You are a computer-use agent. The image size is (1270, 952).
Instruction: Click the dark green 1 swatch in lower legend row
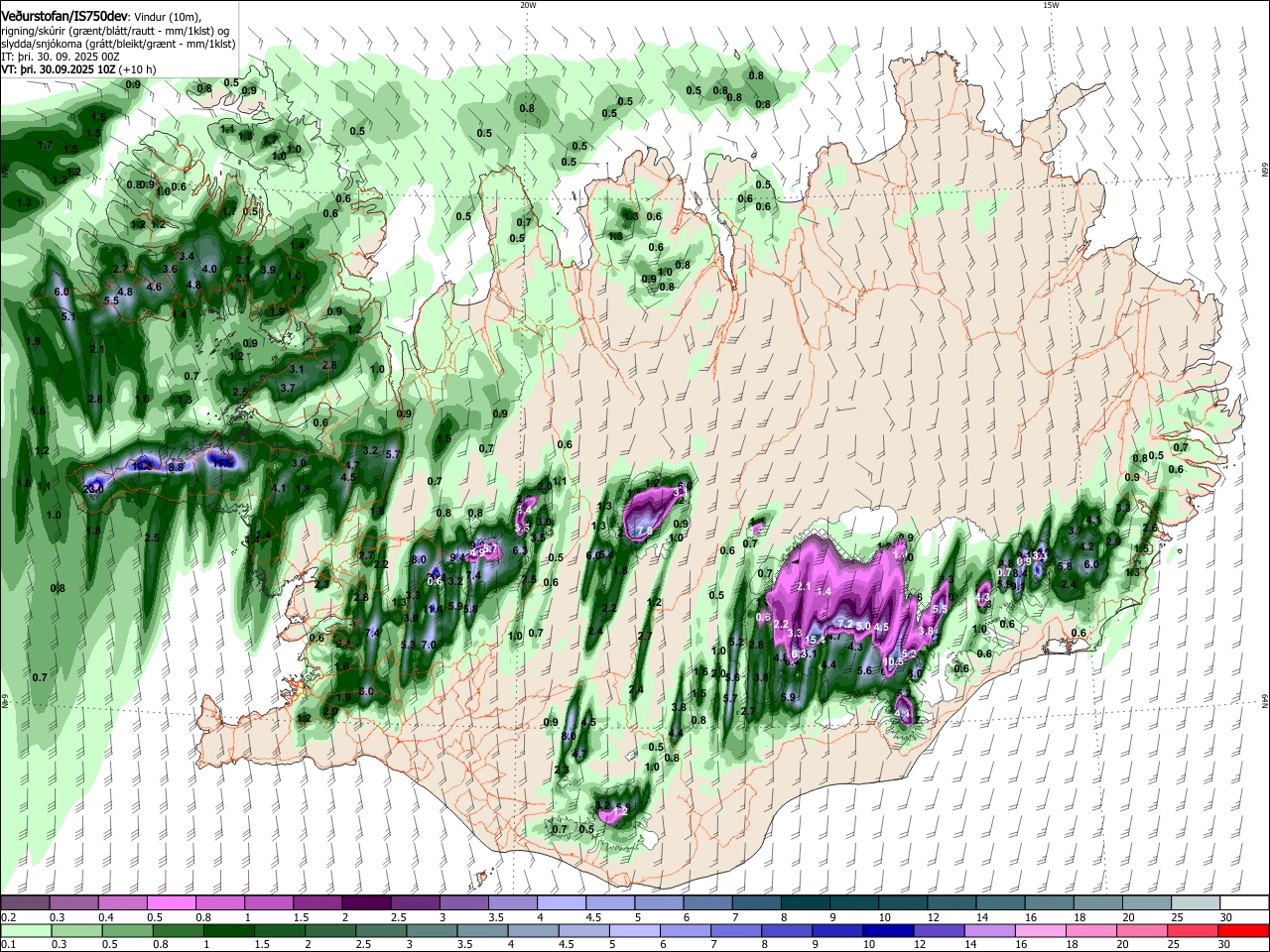pos(228,930)
